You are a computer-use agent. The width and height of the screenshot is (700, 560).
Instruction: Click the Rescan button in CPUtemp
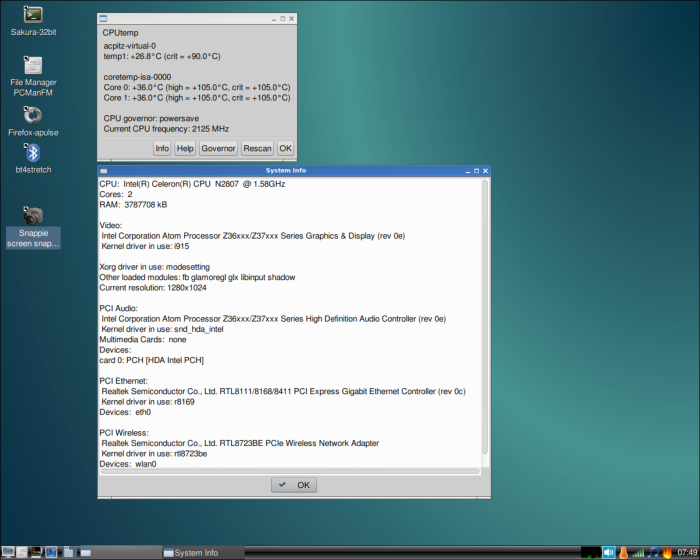pos(257,148)
